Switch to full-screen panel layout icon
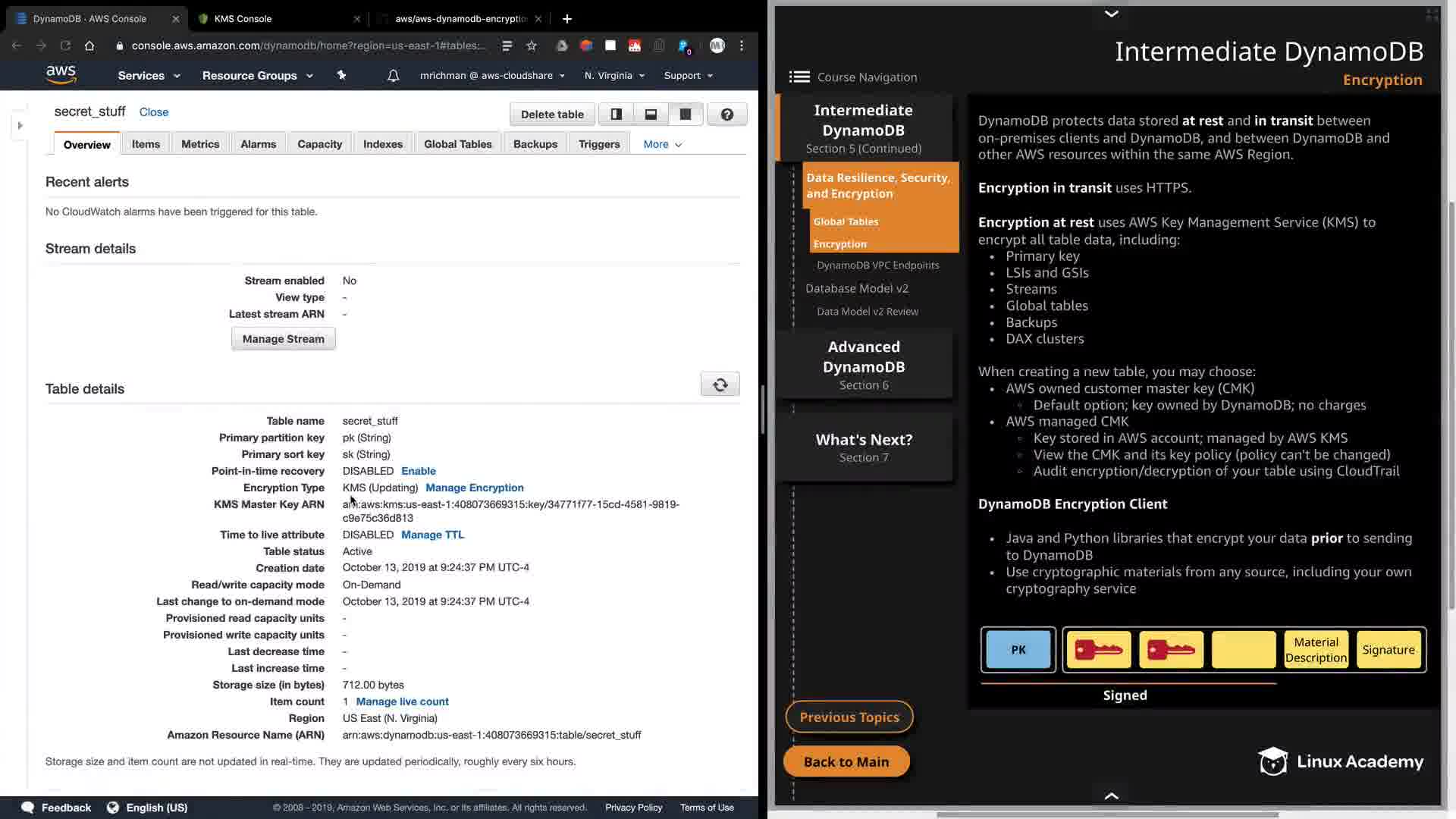Viewport: 1456px width, 819px height. tap(685, 115)
